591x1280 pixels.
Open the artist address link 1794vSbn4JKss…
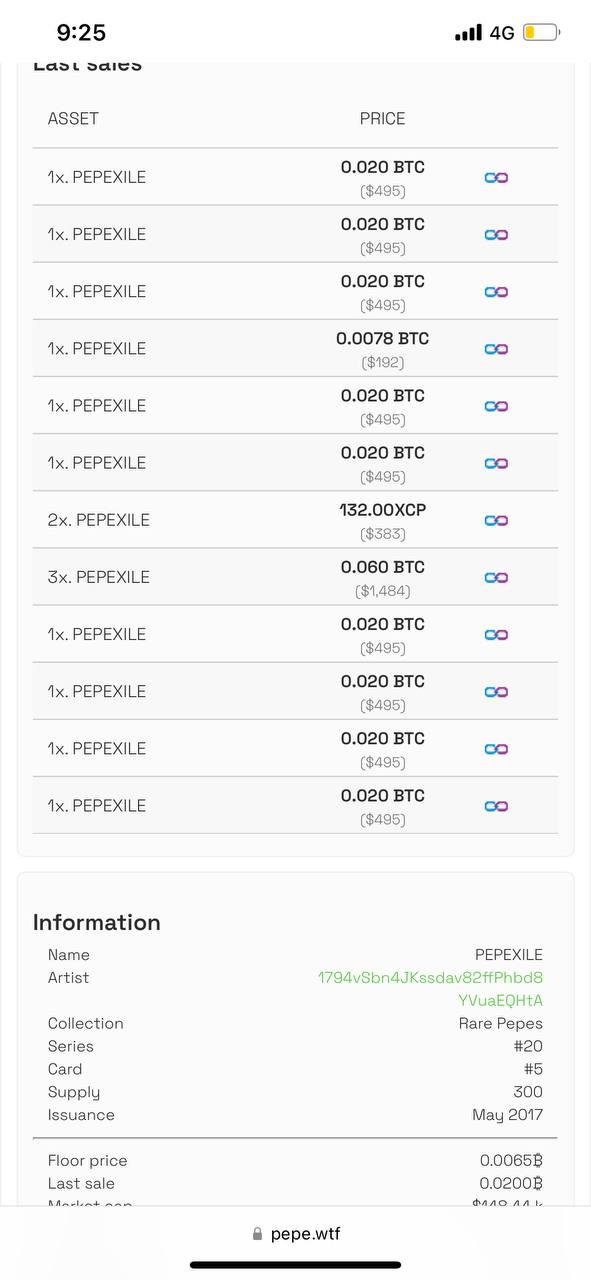431,989
